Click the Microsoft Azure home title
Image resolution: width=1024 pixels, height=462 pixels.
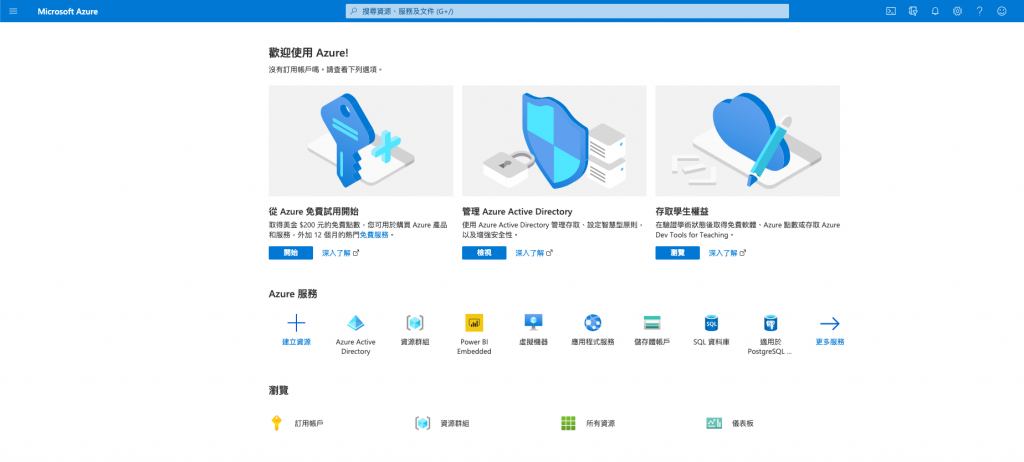[68, 11]
